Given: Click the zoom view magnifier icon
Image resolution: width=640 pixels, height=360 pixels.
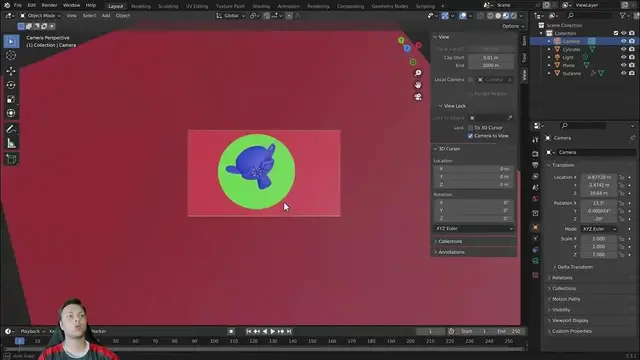Looking at the screenshot, I should tap(418, 73).
